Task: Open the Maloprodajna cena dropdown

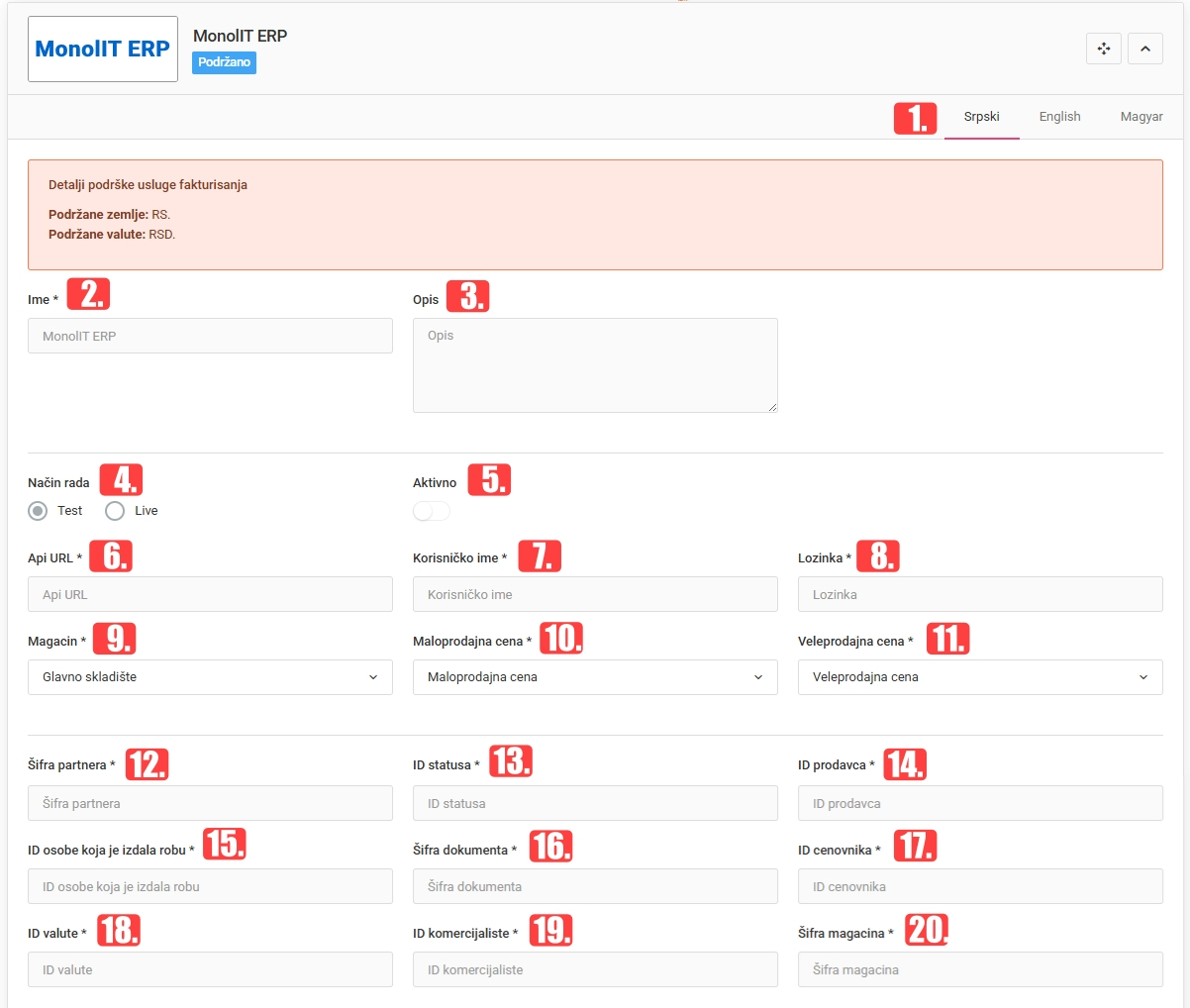Action: click(x=595, y=677)
